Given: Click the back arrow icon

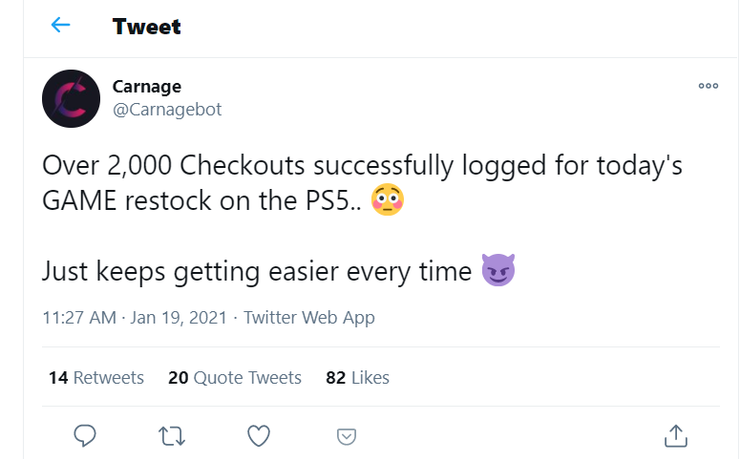Looking at the screenshot, I should coord(61,26).
